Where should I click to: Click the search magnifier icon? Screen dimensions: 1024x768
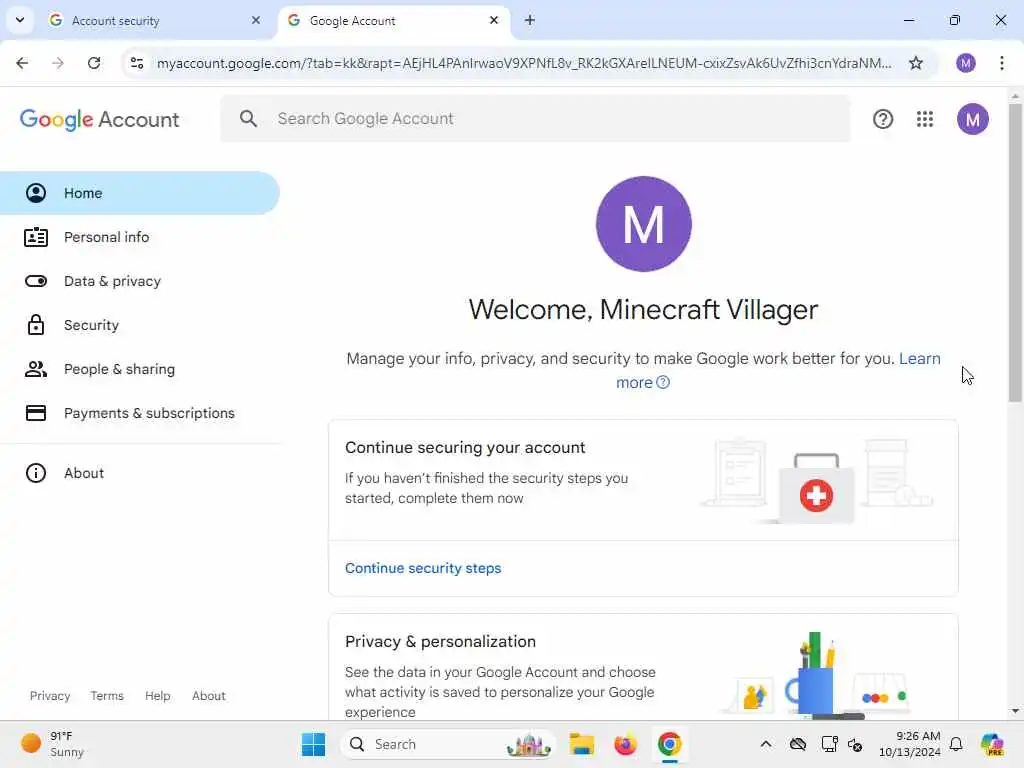[x=248, y=119]
